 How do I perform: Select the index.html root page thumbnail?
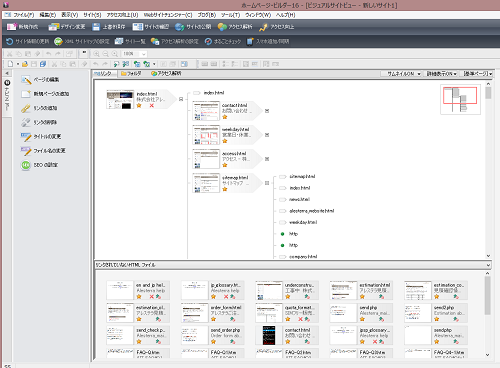click(120, 99)
